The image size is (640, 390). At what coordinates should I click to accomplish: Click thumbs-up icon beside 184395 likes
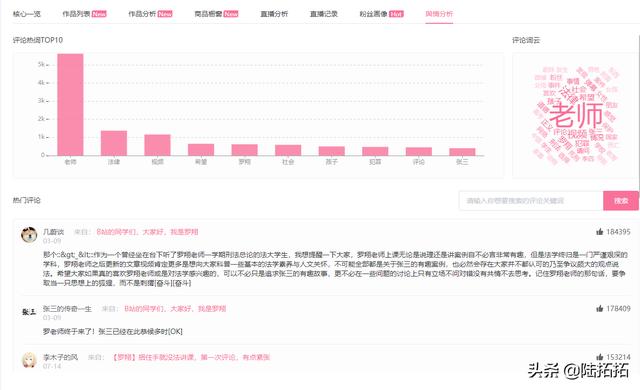pos(599,232)
